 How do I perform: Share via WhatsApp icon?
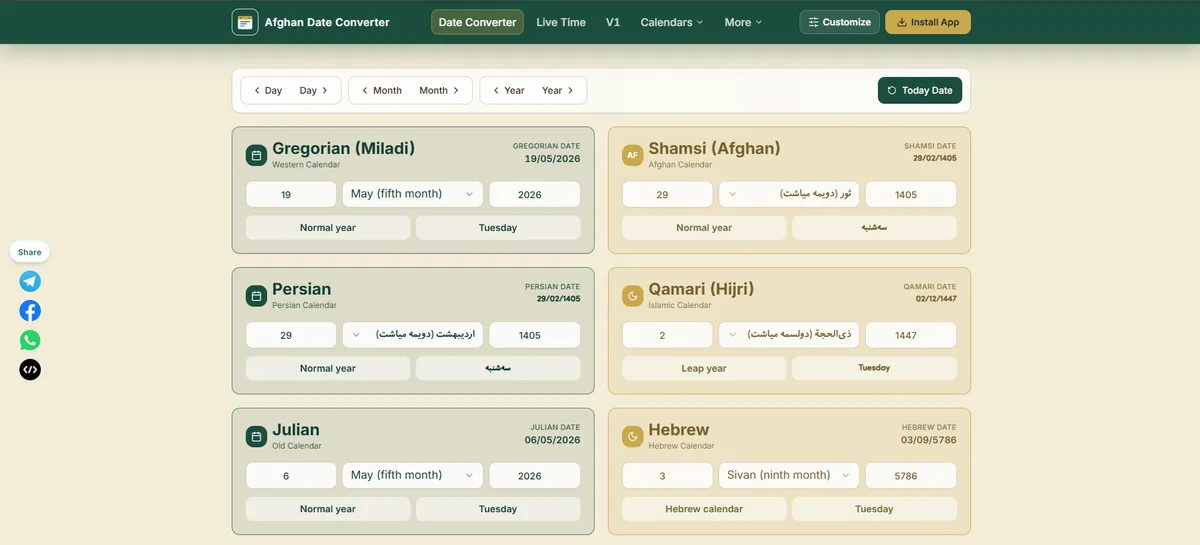pos(30,340)
